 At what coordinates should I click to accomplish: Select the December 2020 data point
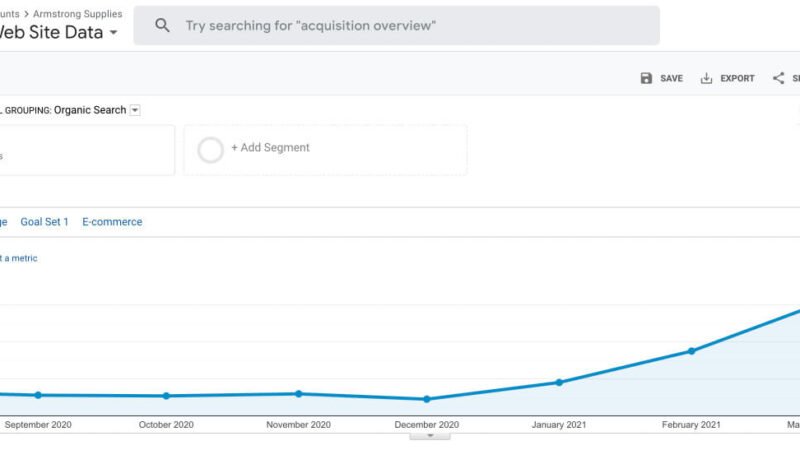[427, 399]
